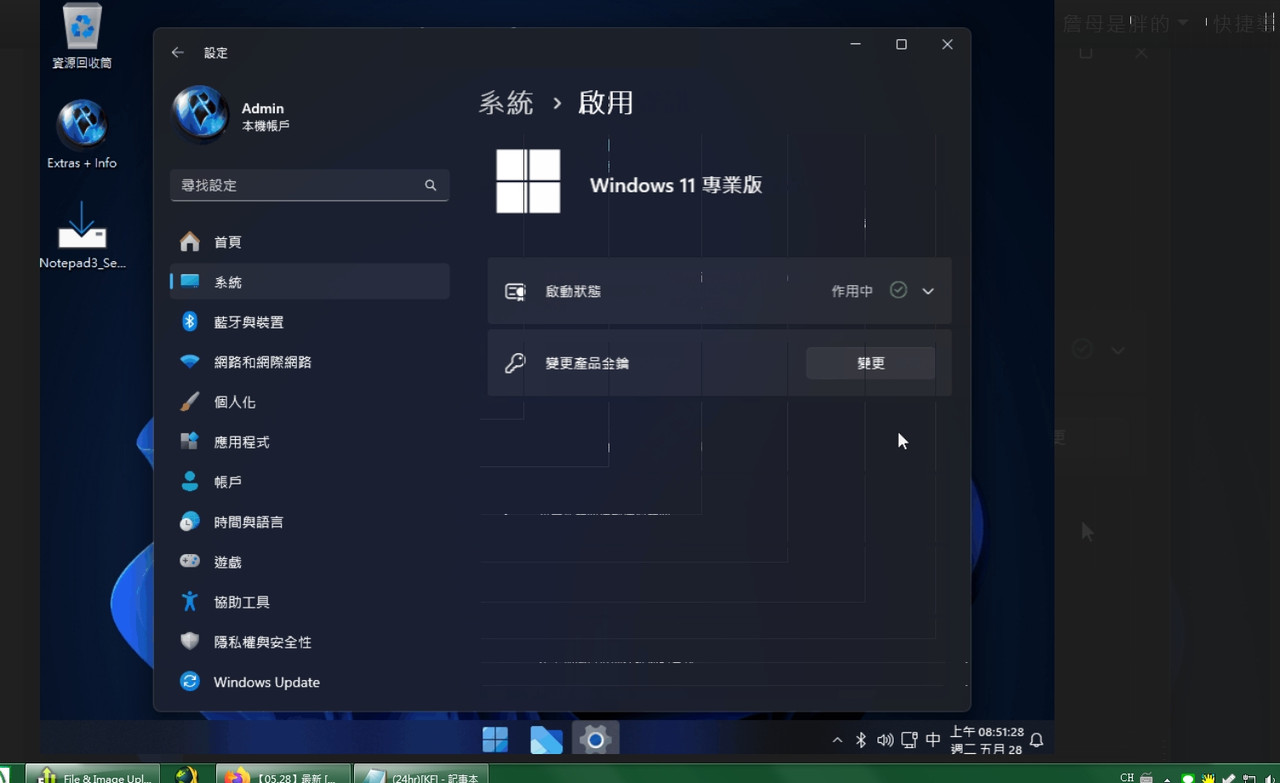This screenshot has height=783, width=1280.
Task: Open Windows Update in sidebar
Action: pyautogui.click(x=309, y=682)
